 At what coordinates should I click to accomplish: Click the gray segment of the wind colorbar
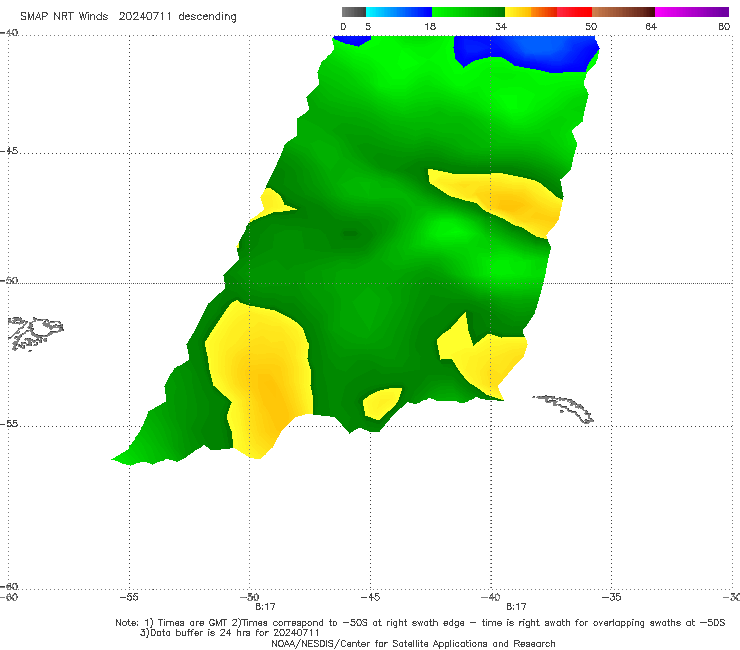pos(353,12)
